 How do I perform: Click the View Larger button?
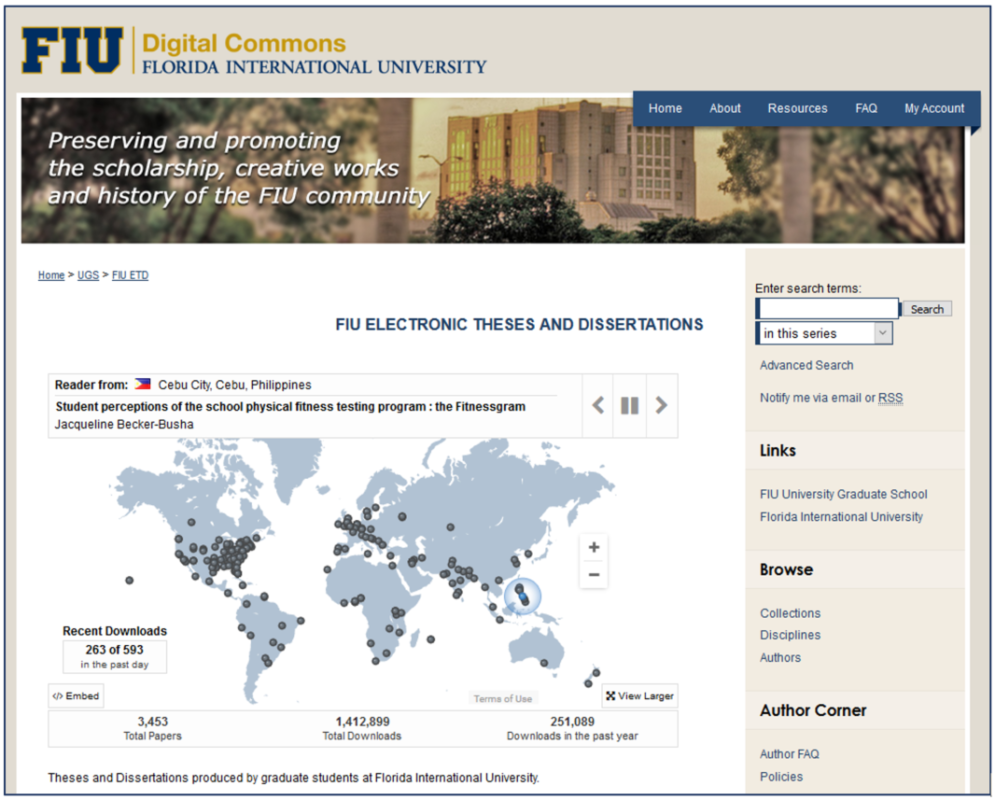point(640,696)
